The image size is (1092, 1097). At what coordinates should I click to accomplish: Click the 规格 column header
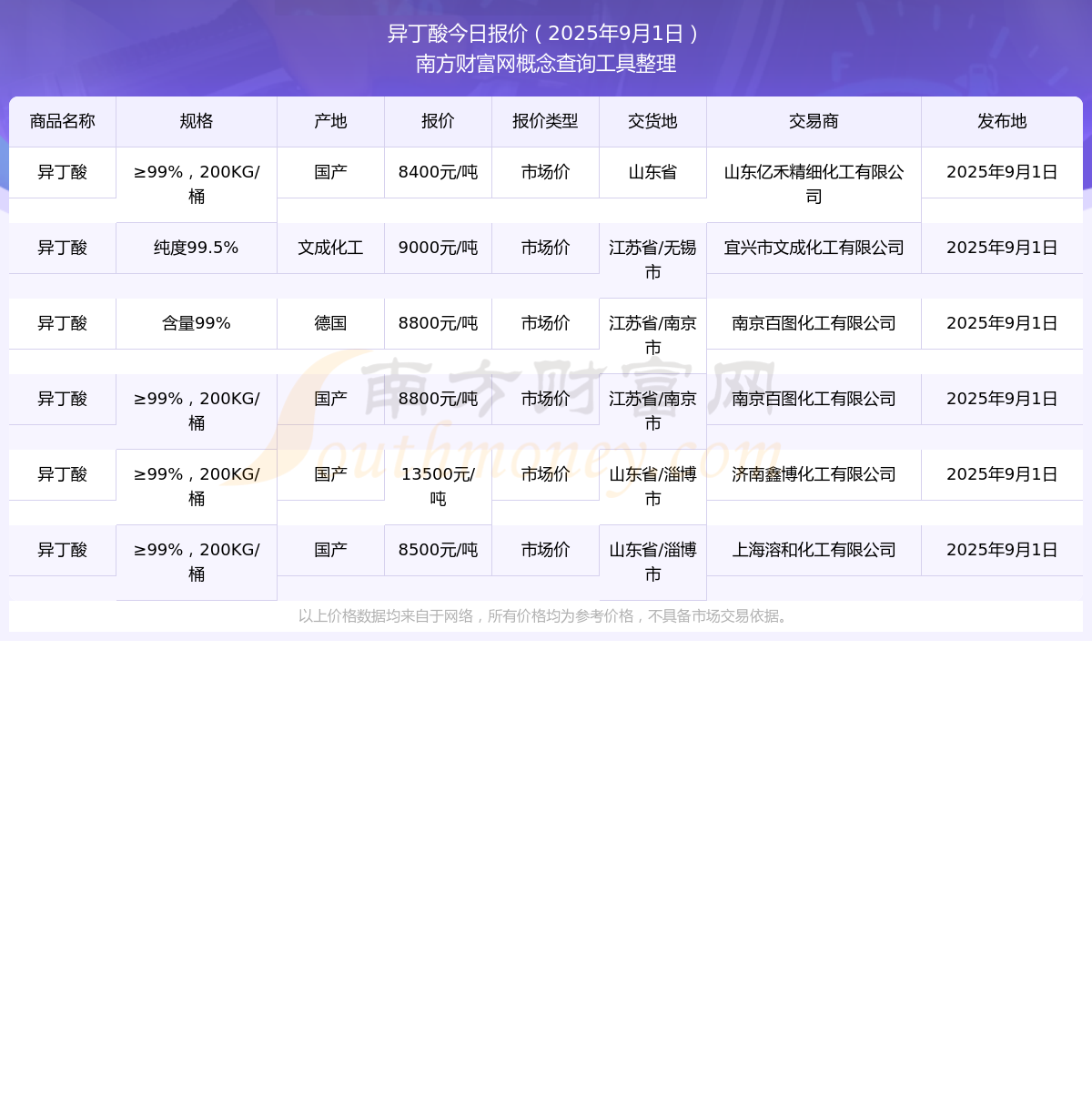(197, 122)
